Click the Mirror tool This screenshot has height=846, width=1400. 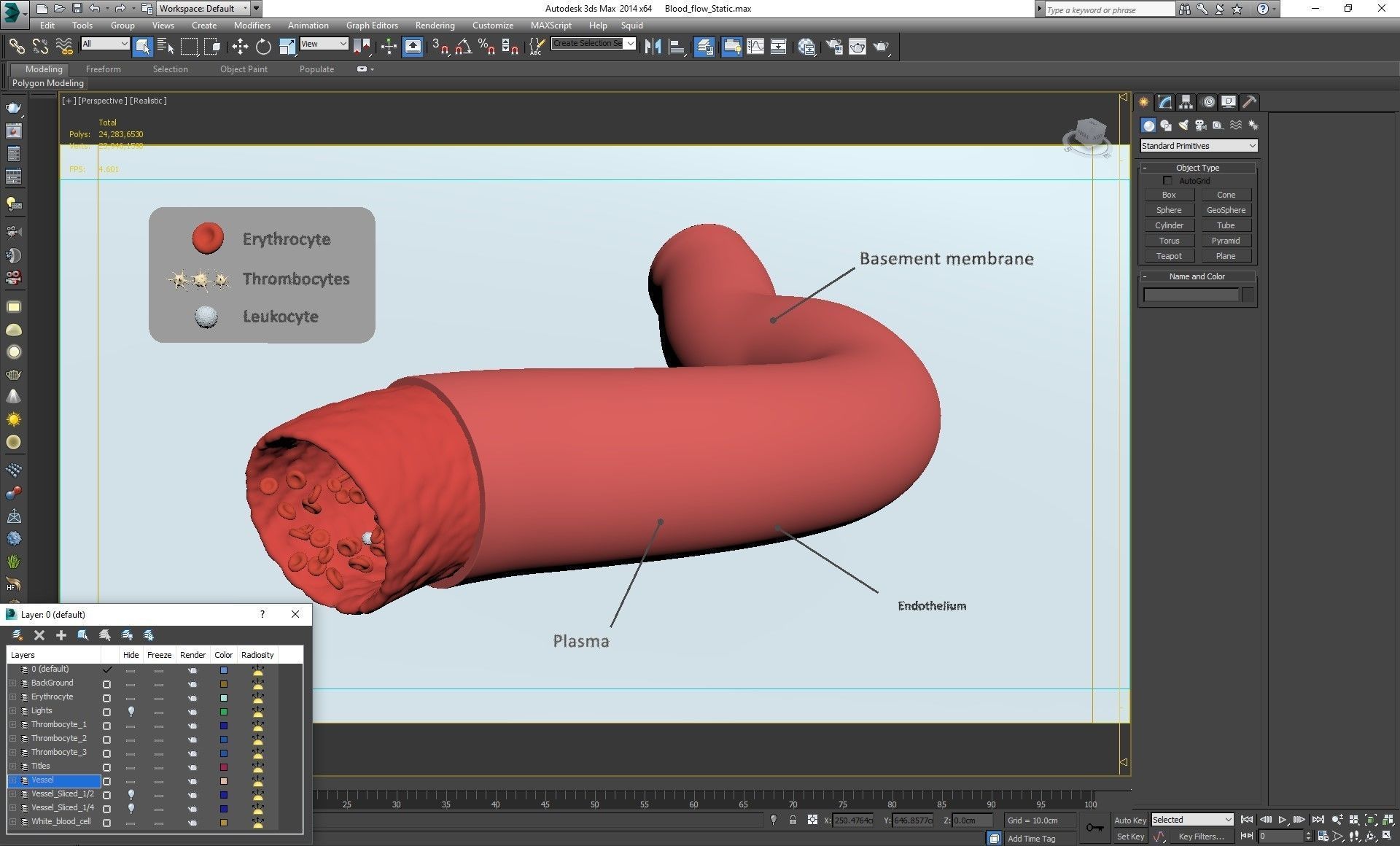tap(653, 47)
